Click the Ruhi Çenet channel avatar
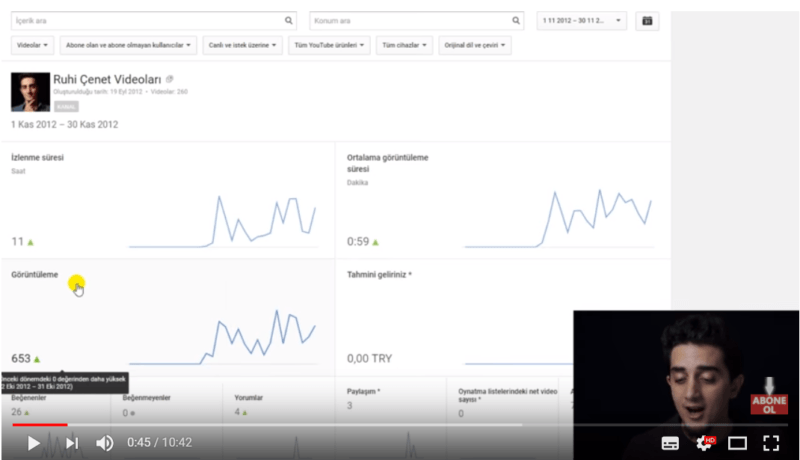Image resolution: width=800 pixels, height=460 pixels. (x=30, y=92)
